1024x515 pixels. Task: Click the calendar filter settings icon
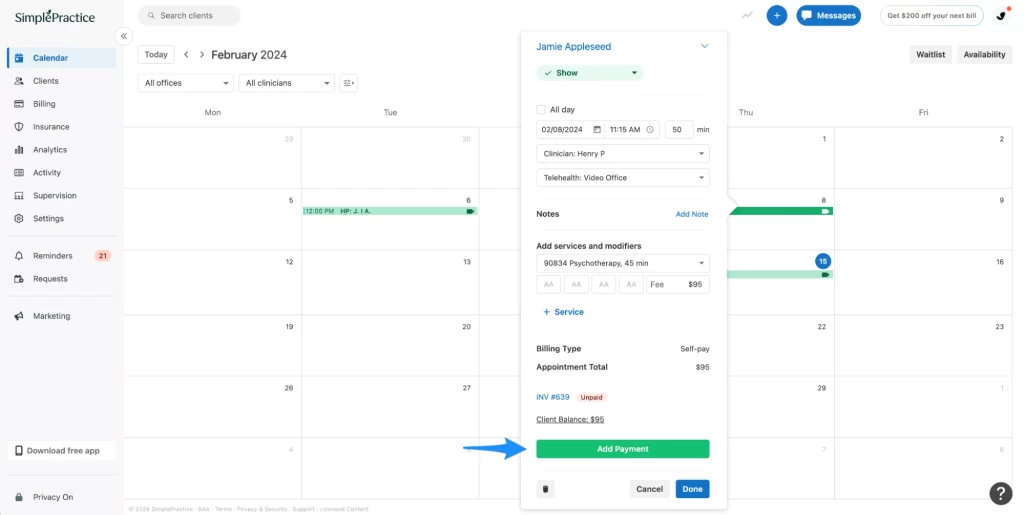(x=348, y=83)
